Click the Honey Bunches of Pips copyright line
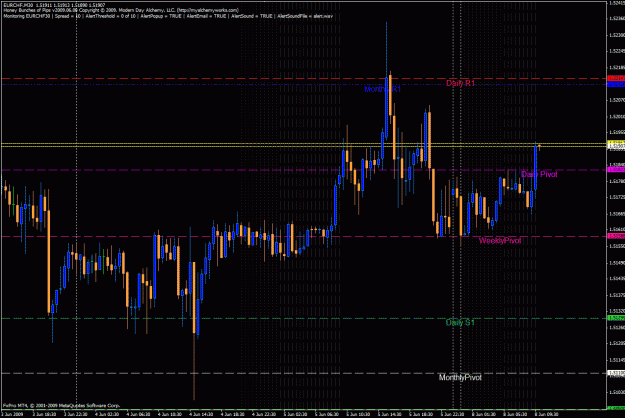 point(121,10)
